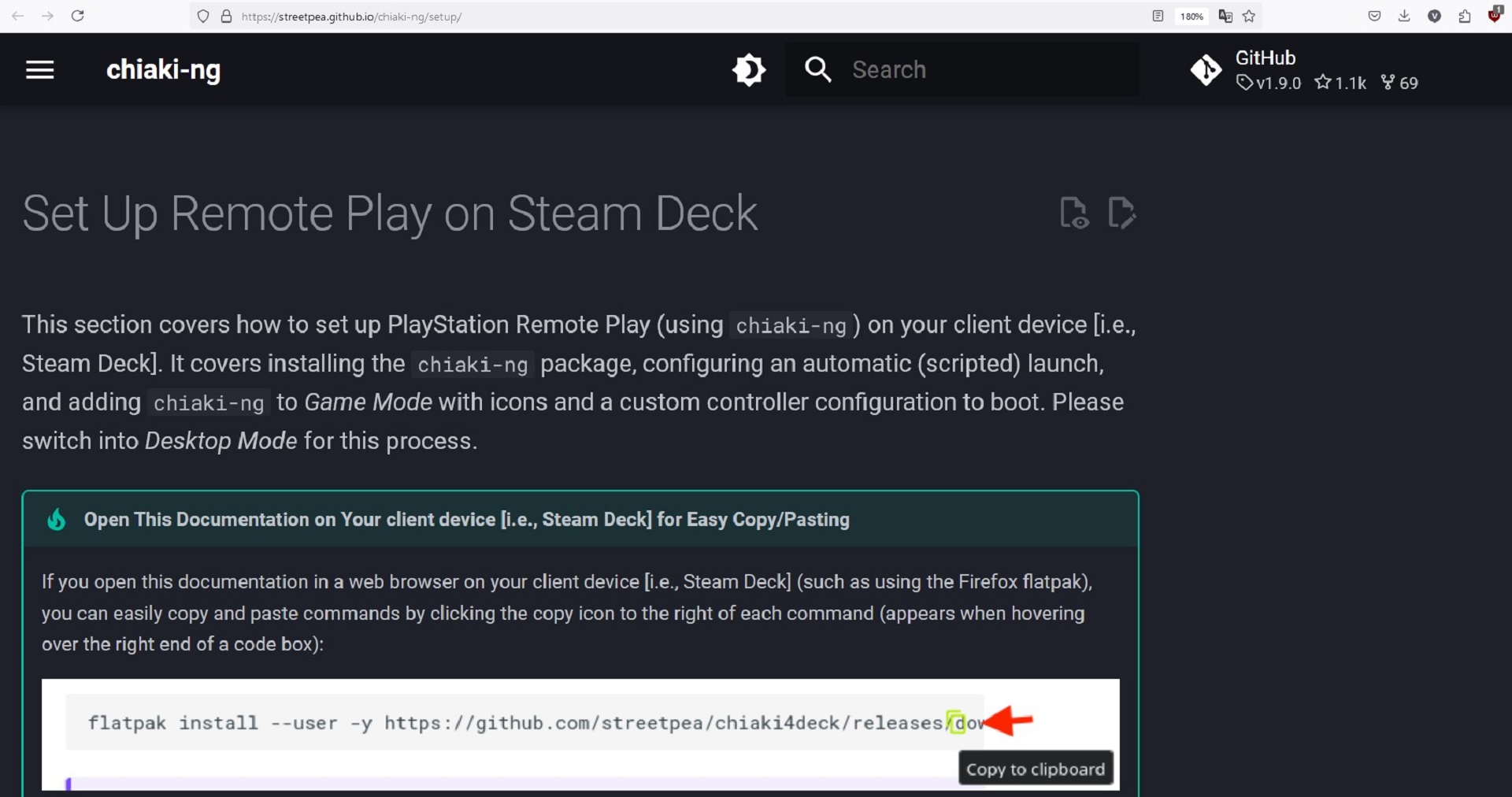Click the search magnifier icon

pyautogui.click(x=818, y=70)
